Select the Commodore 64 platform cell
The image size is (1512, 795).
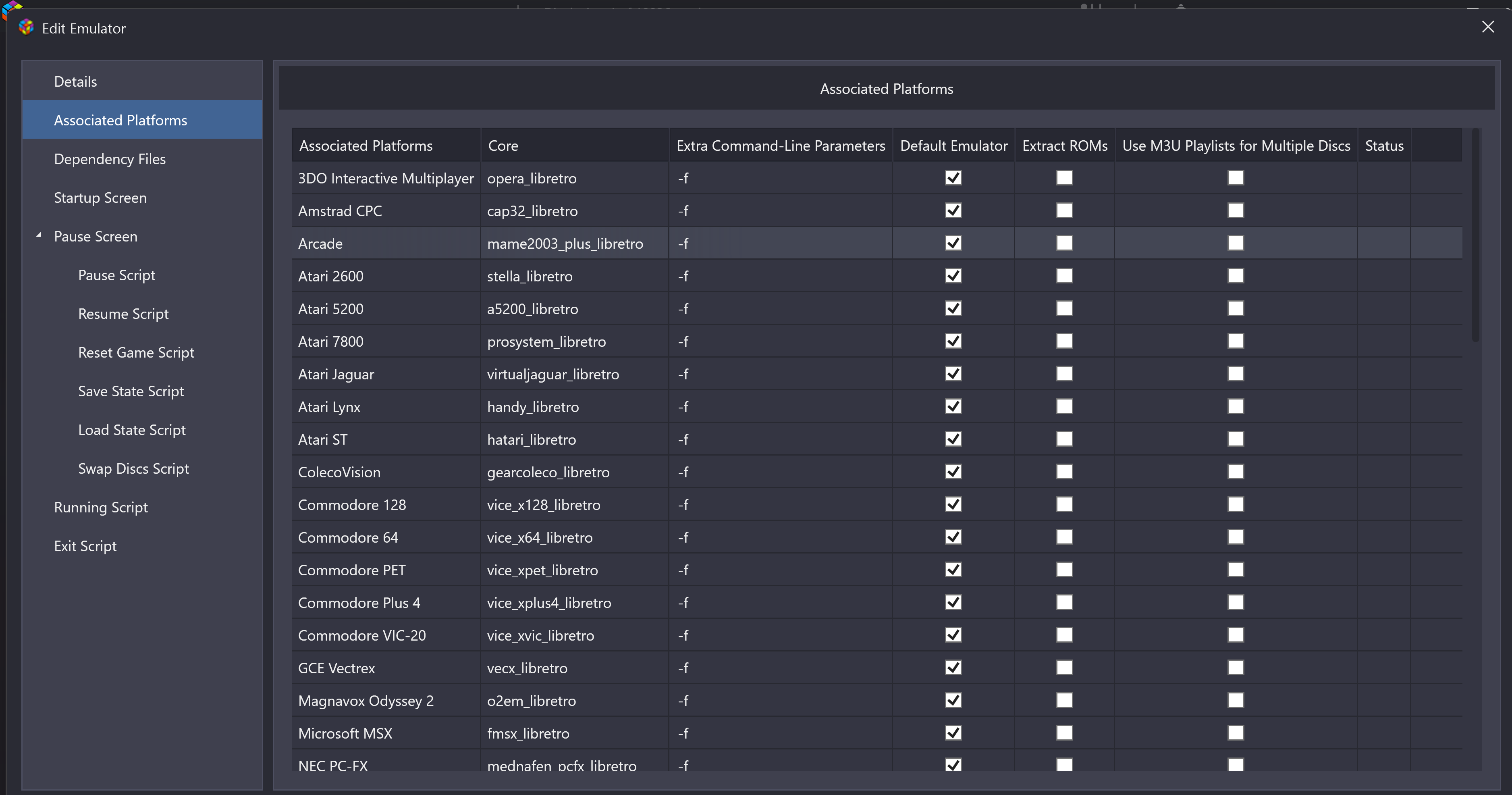[x=386, y=537]
